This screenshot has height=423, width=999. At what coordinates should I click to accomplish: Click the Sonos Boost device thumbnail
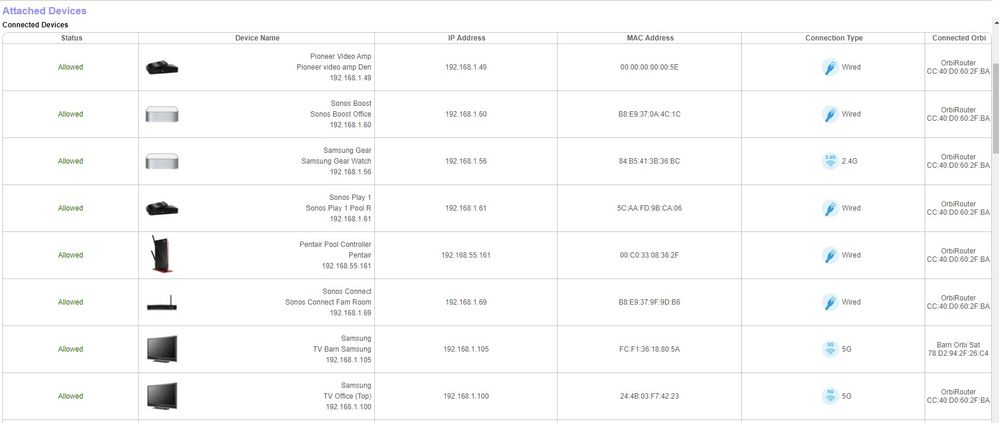tap(161, 114)
